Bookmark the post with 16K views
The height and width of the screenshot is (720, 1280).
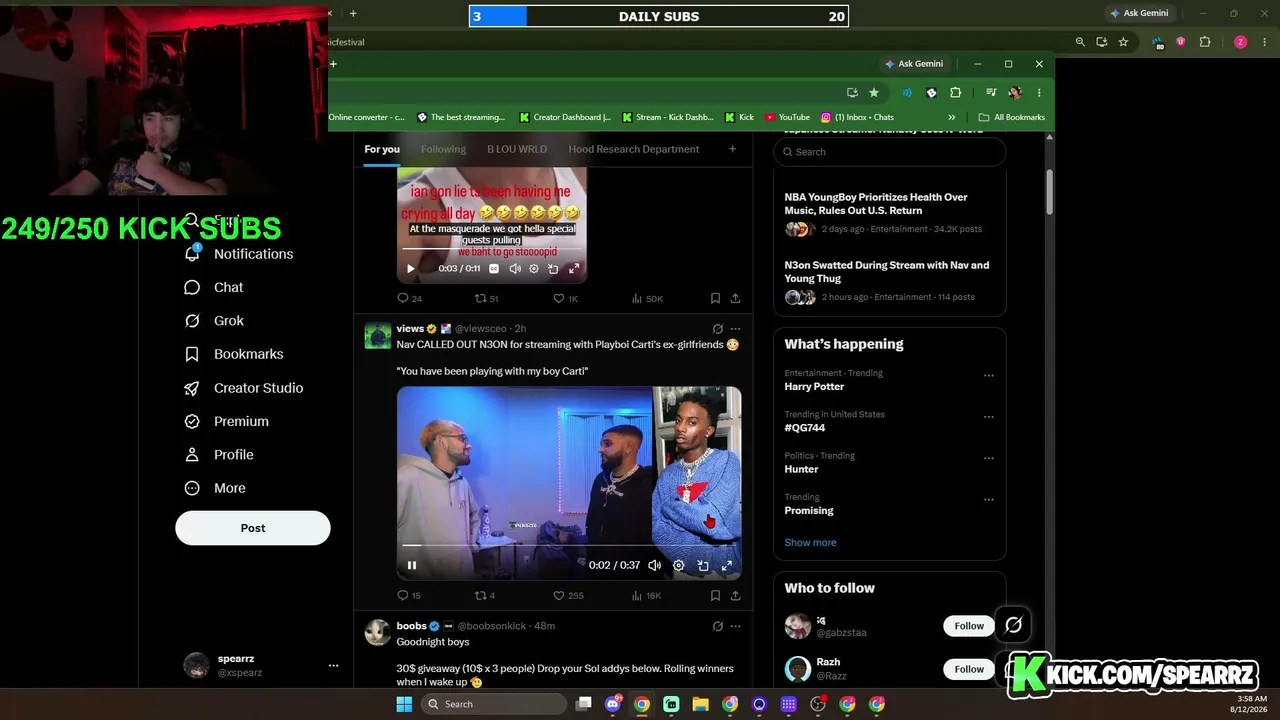point(715,595)
